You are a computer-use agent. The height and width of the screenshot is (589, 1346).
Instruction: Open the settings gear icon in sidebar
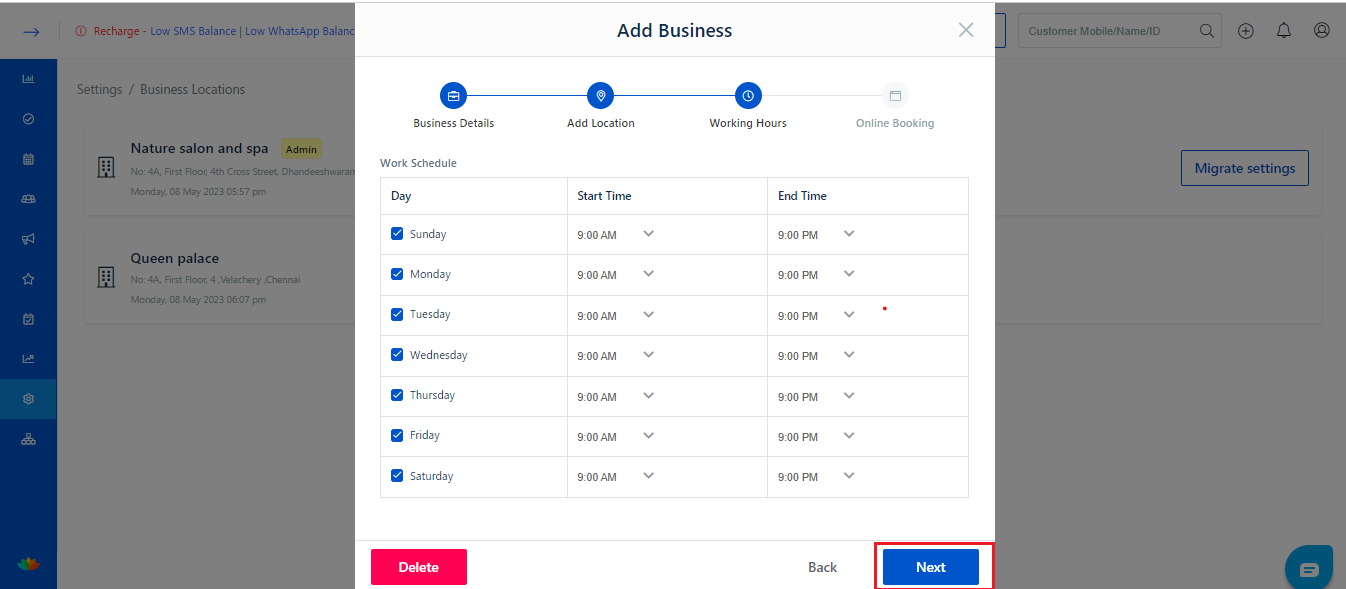pyautogui.click(x=28, y=399)
